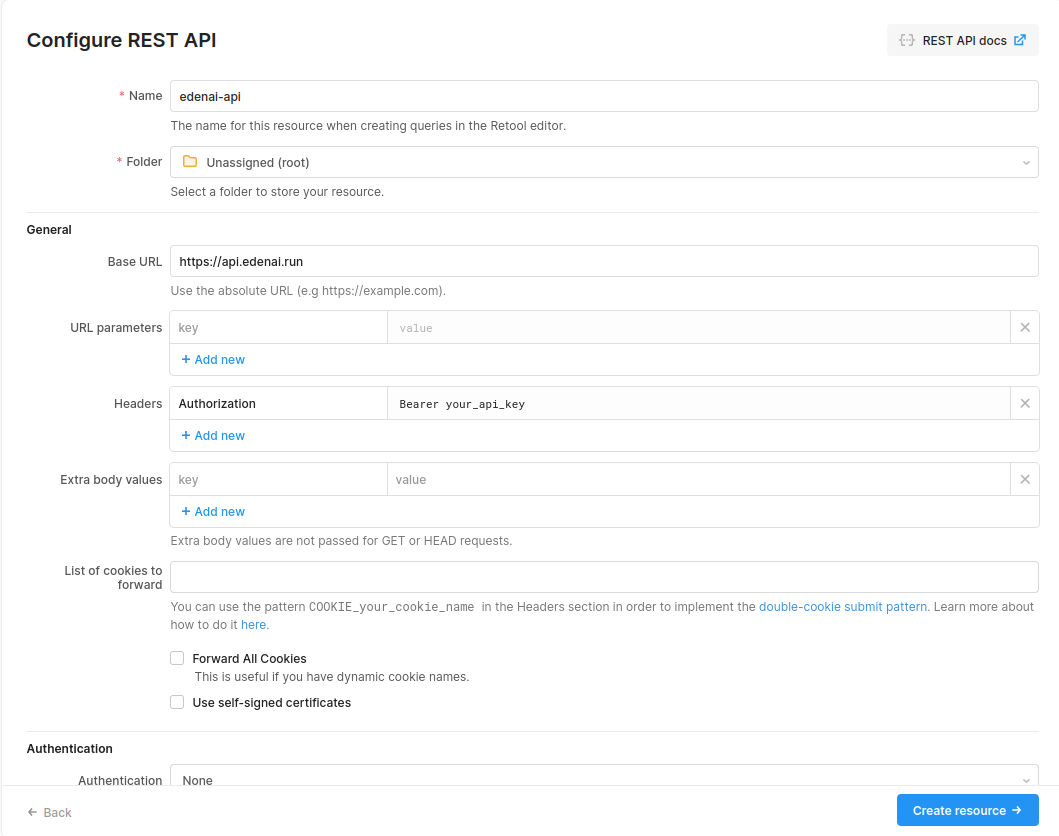Open folder selection chevron
The height and width of the screenshot is (836, 1059).
[1026, 162]
